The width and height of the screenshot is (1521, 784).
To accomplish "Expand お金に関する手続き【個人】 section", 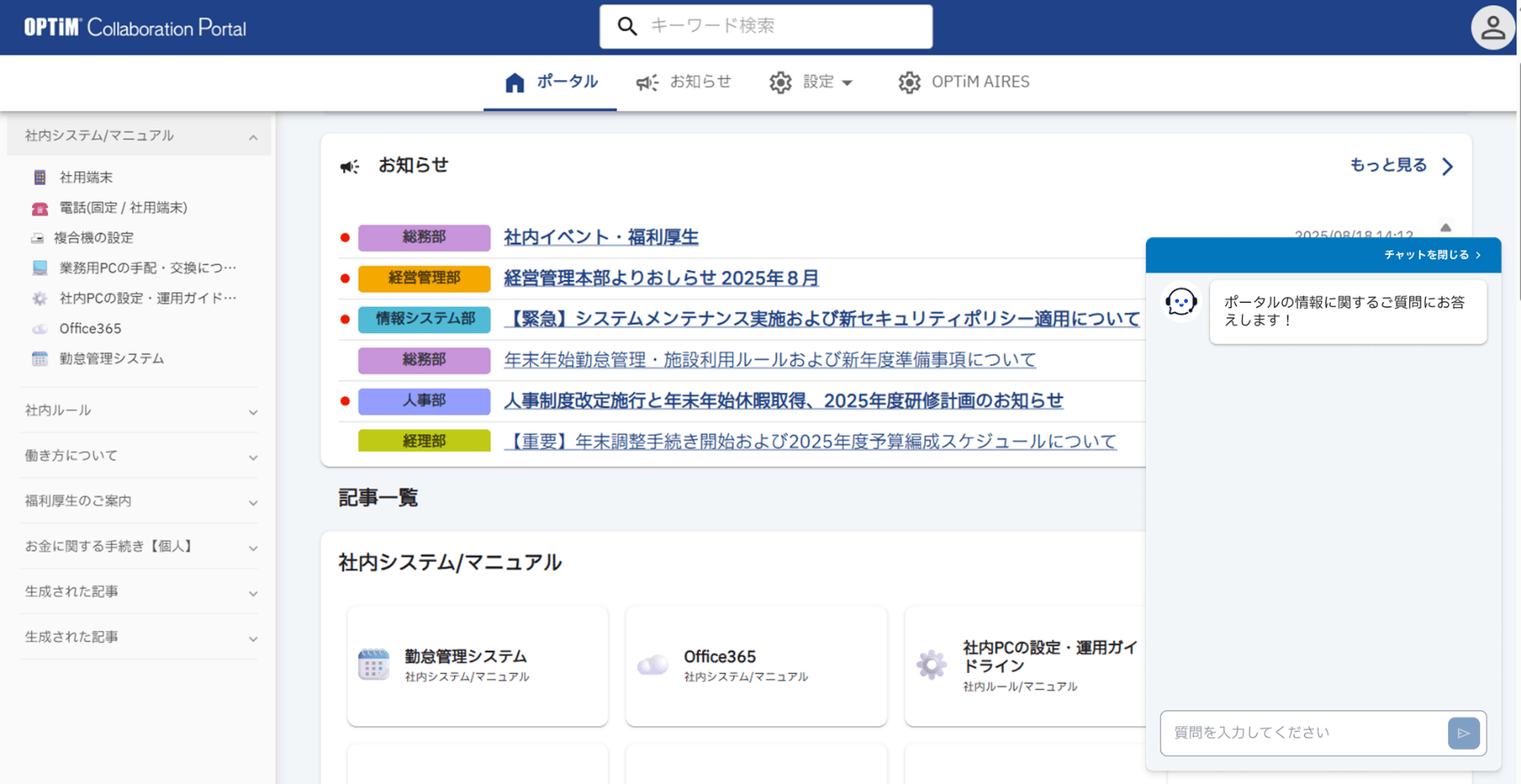I will (x=253, y=548).
